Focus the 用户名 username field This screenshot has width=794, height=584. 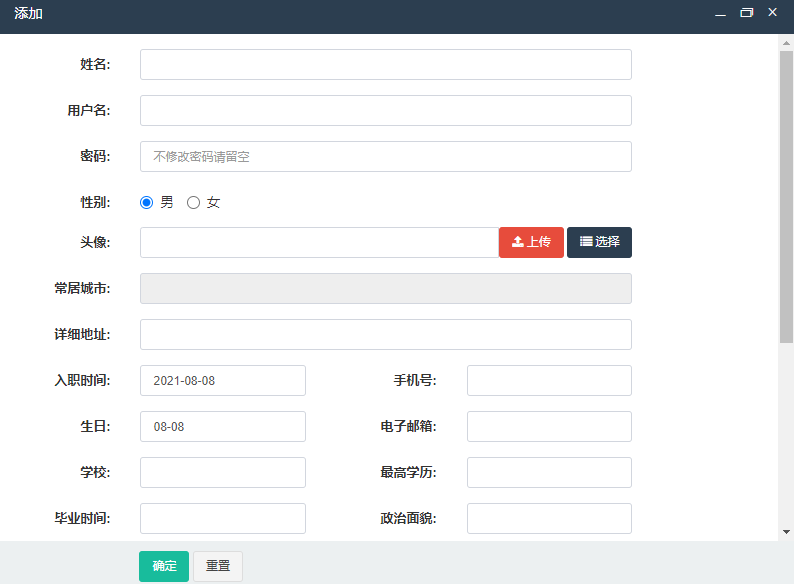click(x=385, y=110)
